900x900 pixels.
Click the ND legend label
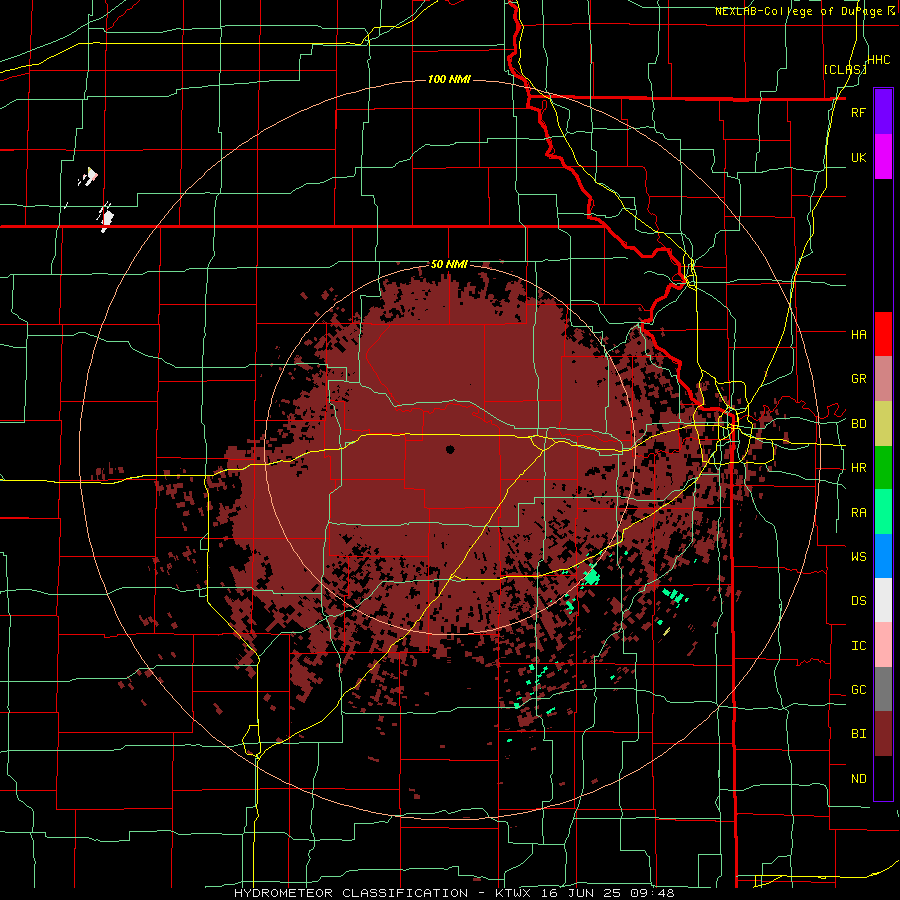pos(858,779)
